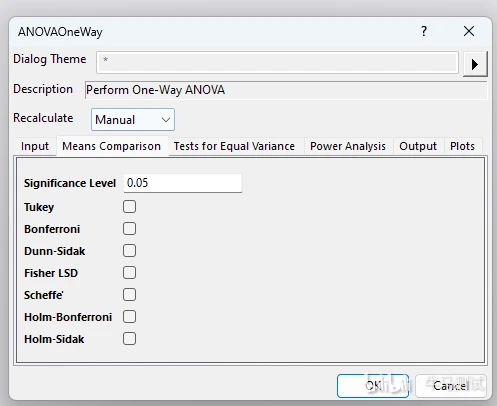Close the ANOVAOneWay dialog
497x406 pixels.
[469, 31]
